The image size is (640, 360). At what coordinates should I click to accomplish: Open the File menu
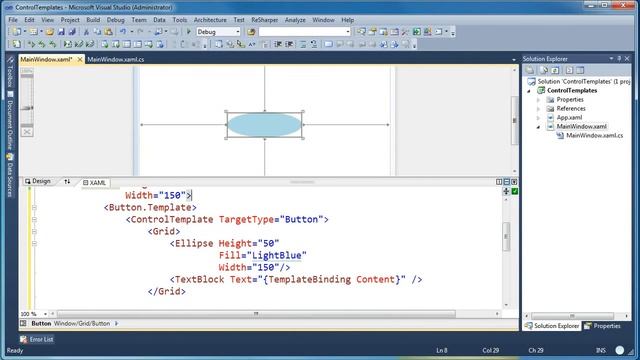(13, 20)
